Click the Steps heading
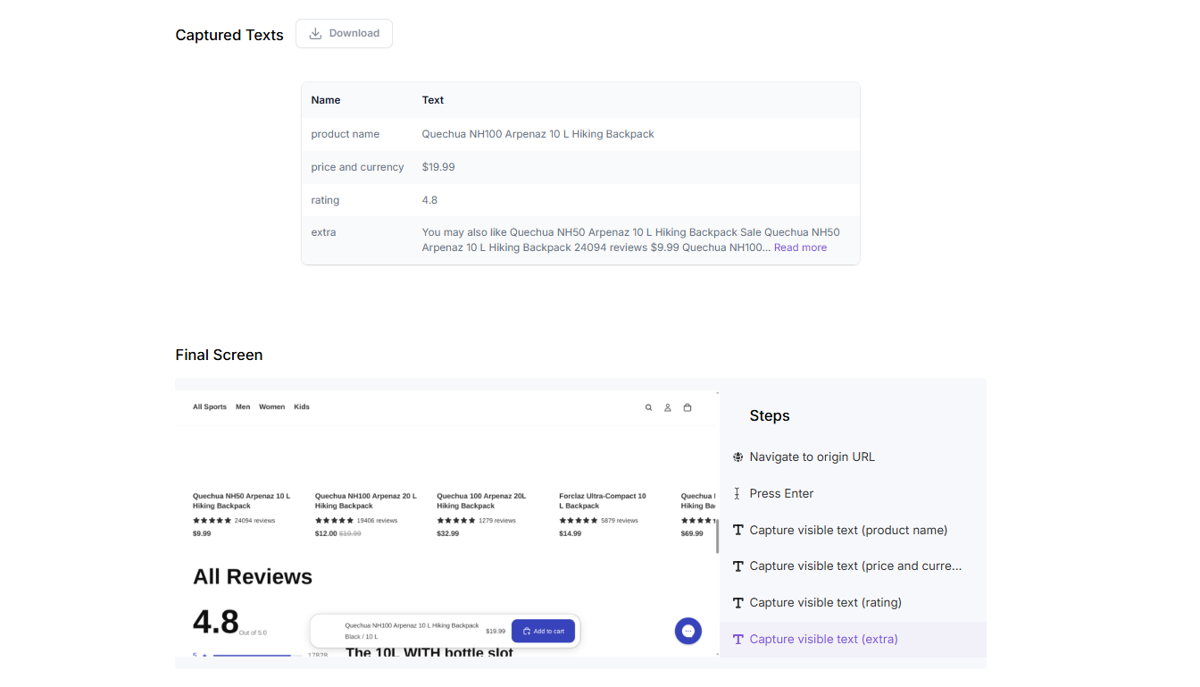 pyautogui.click(x=770, y=416)
